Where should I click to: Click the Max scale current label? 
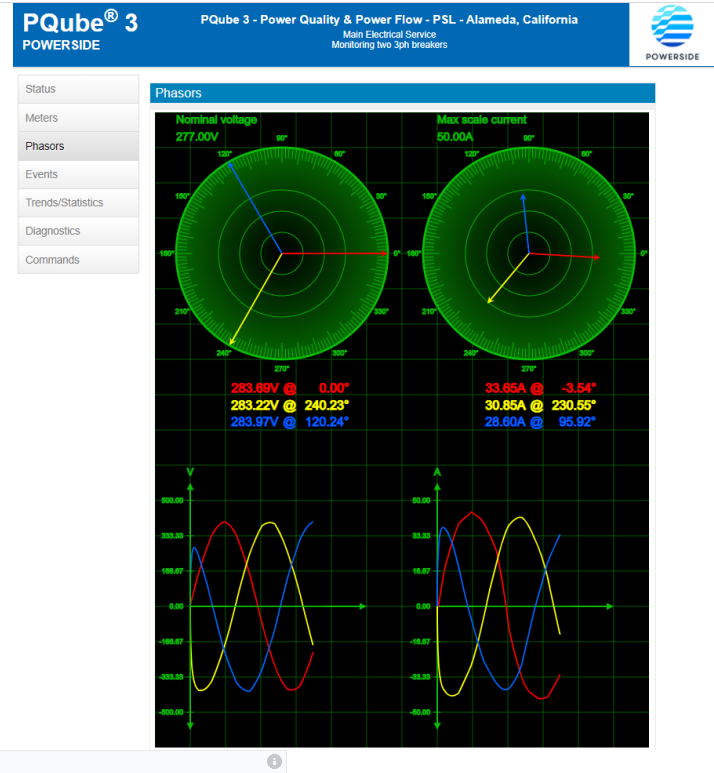coord(482,120)
